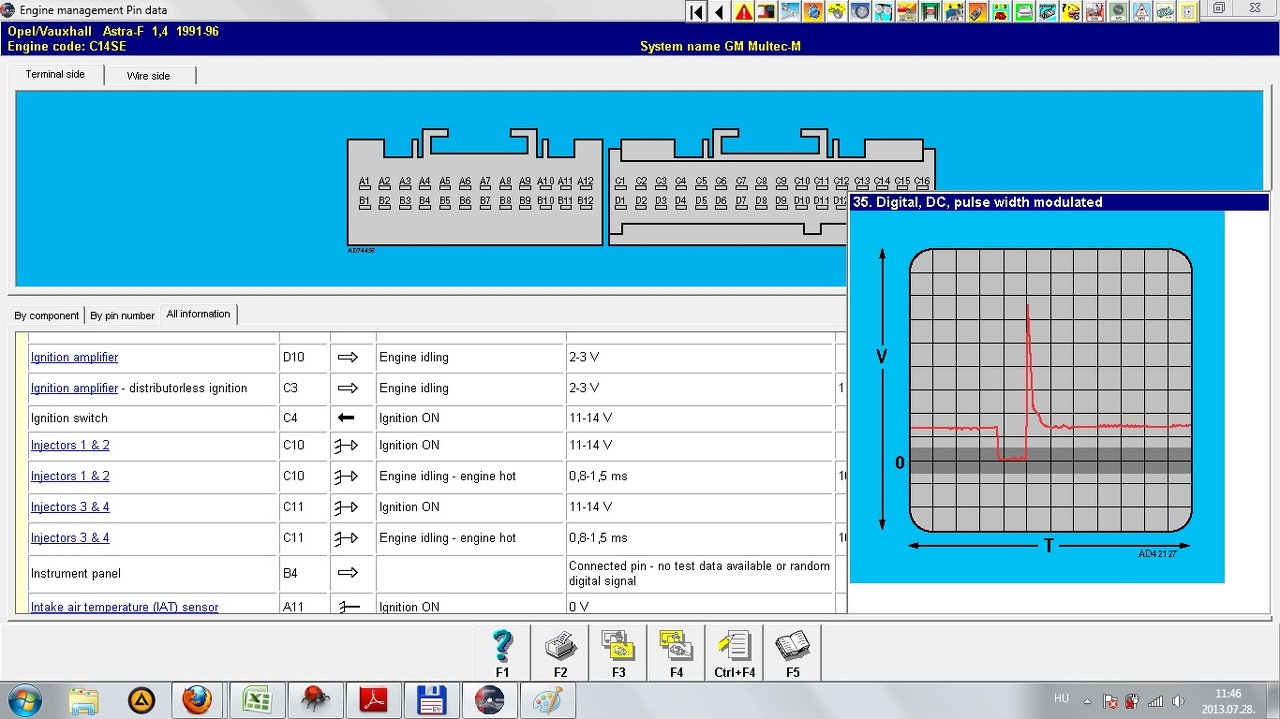Go to first page with bar-arrow icon
The height and width of the screenshot is (719, 1280).
[x=696, y=12]
